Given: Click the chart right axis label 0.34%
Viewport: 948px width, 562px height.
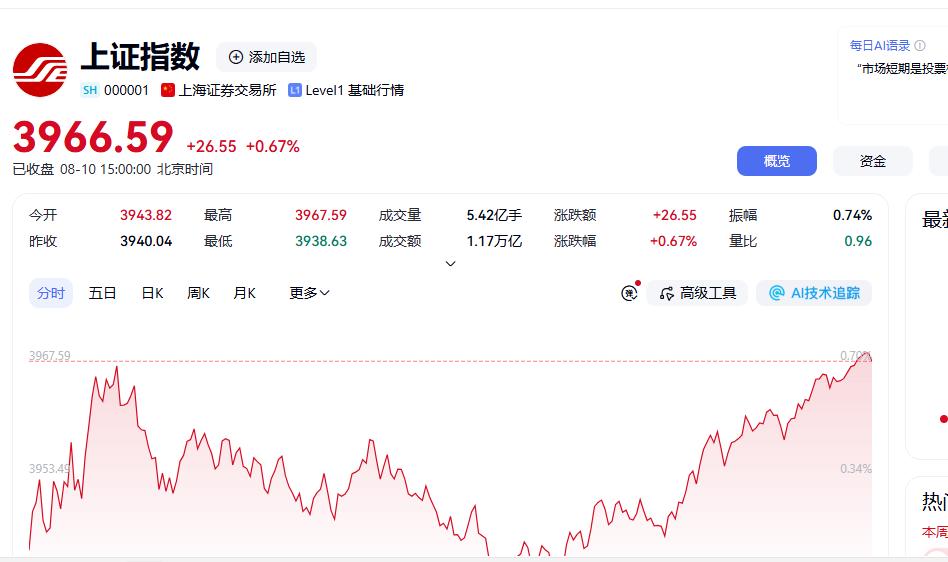Looking at the screenshot, I should point(855,468).
